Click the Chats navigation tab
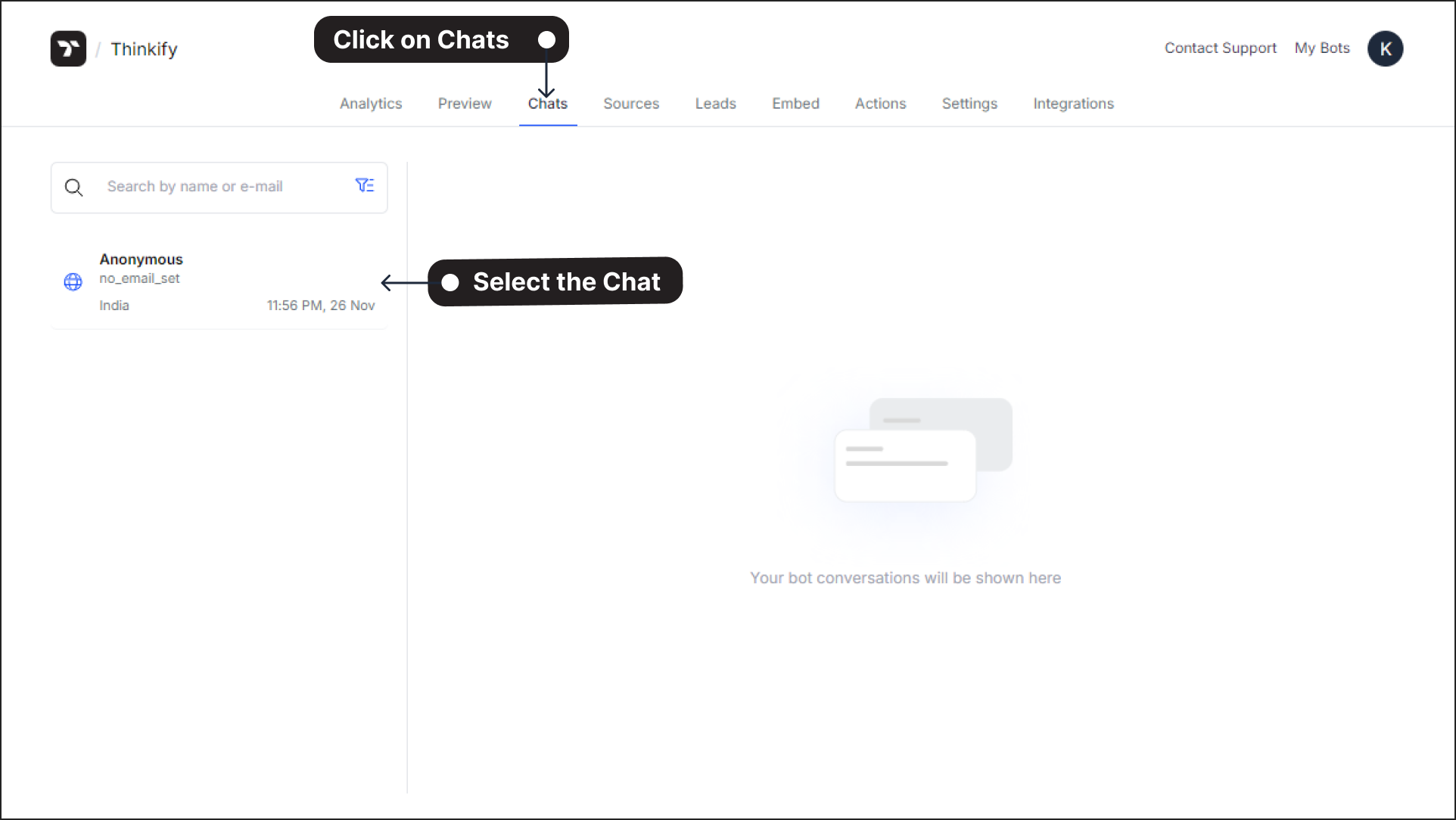1456x820 pixels. click(547, 103)
